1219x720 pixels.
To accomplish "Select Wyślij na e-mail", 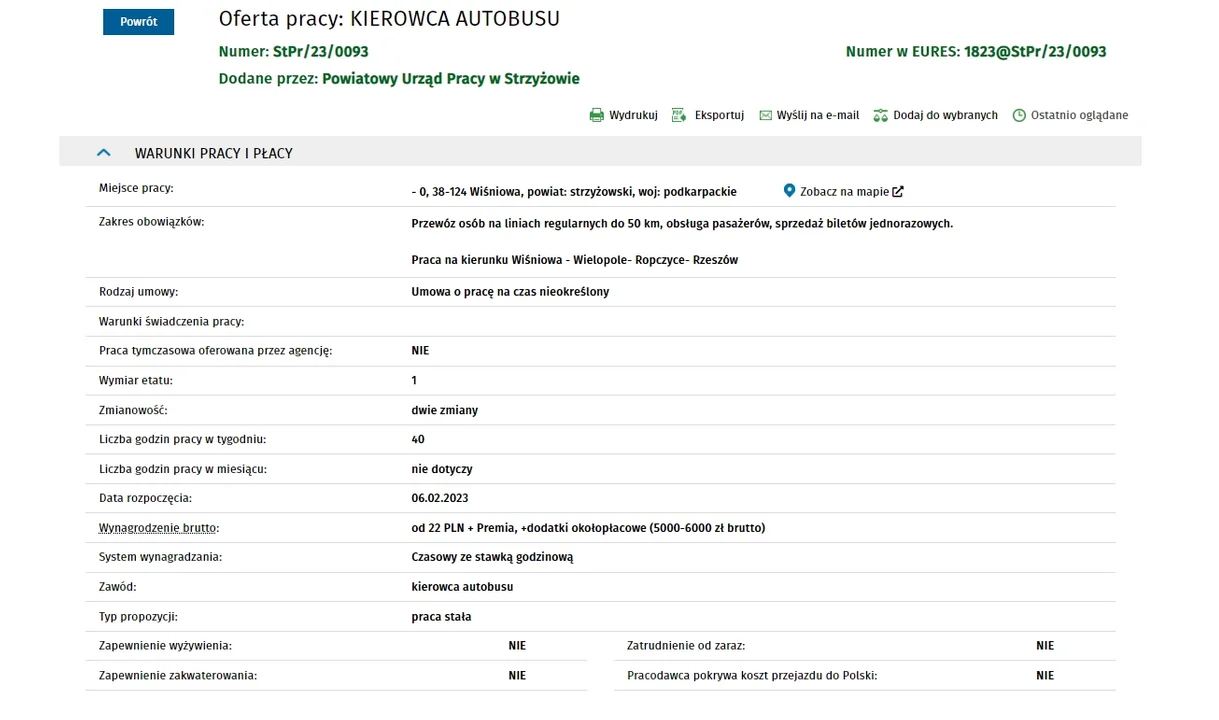I will click(x=818, y=115).
